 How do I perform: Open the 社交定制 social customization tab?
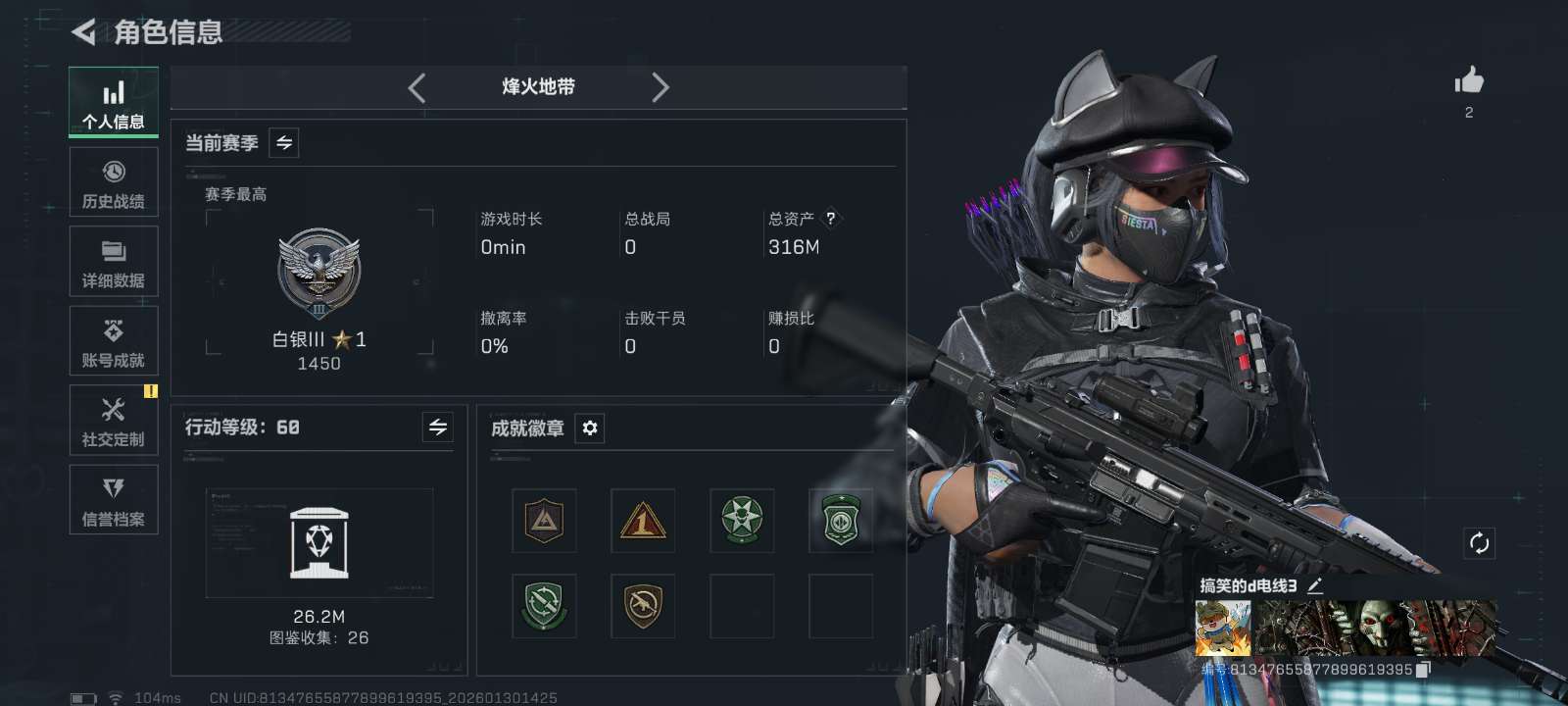pyautogui.click(x=114, y=421)
